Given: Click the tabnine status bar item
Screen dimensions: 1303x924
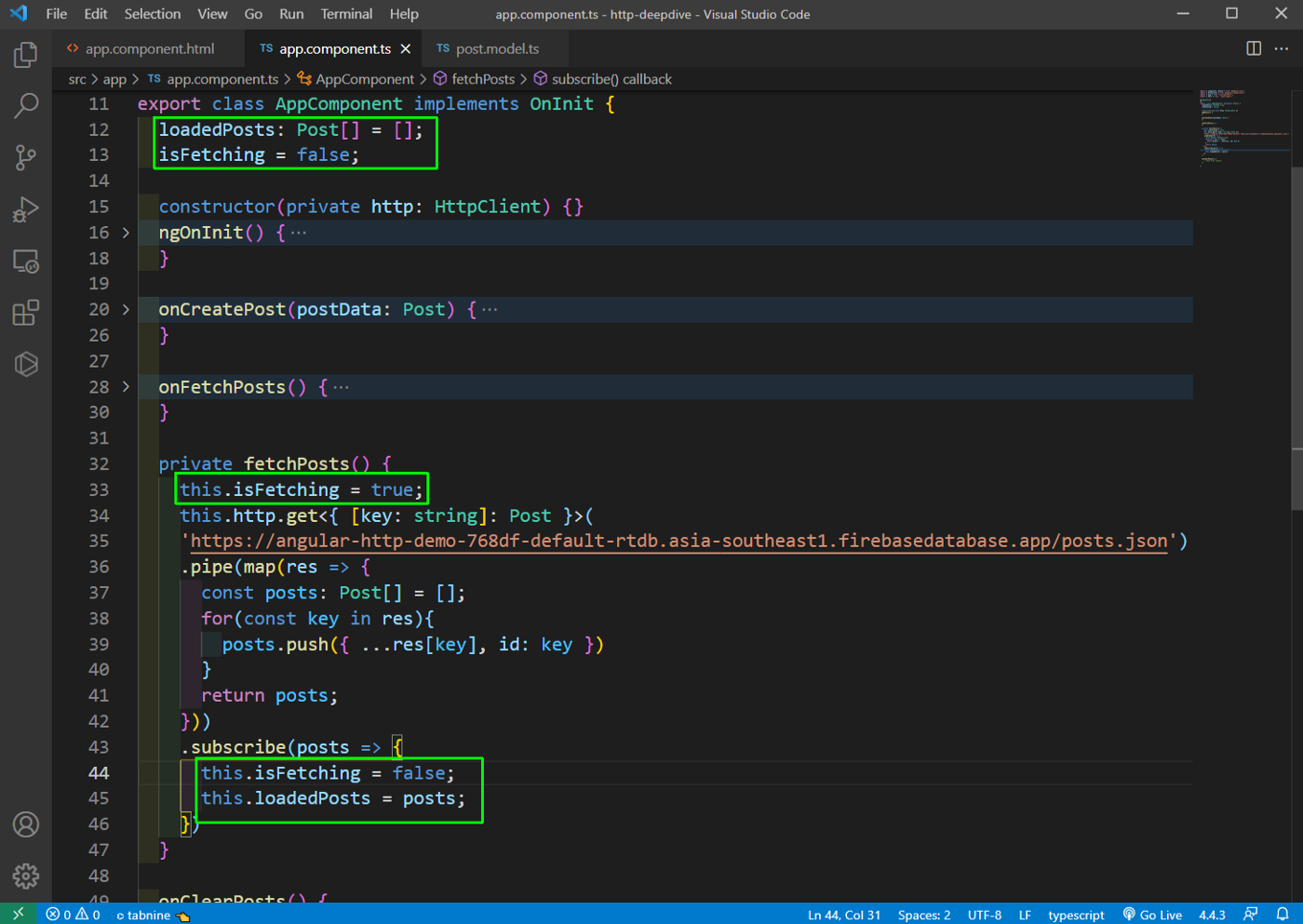Looking at the screenshot, I should click(153, 915).
